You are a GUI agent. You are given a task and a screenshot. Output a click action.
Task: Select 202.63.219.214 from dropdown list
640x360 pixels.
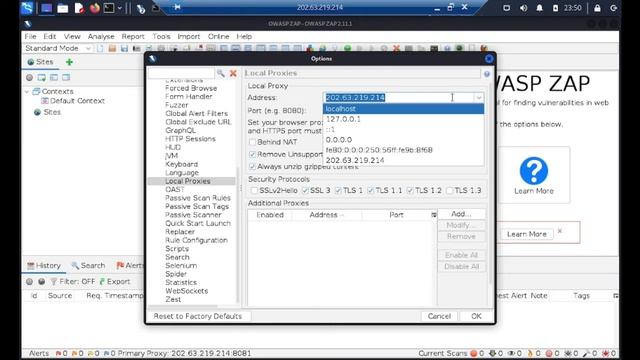tap(403, 160)
